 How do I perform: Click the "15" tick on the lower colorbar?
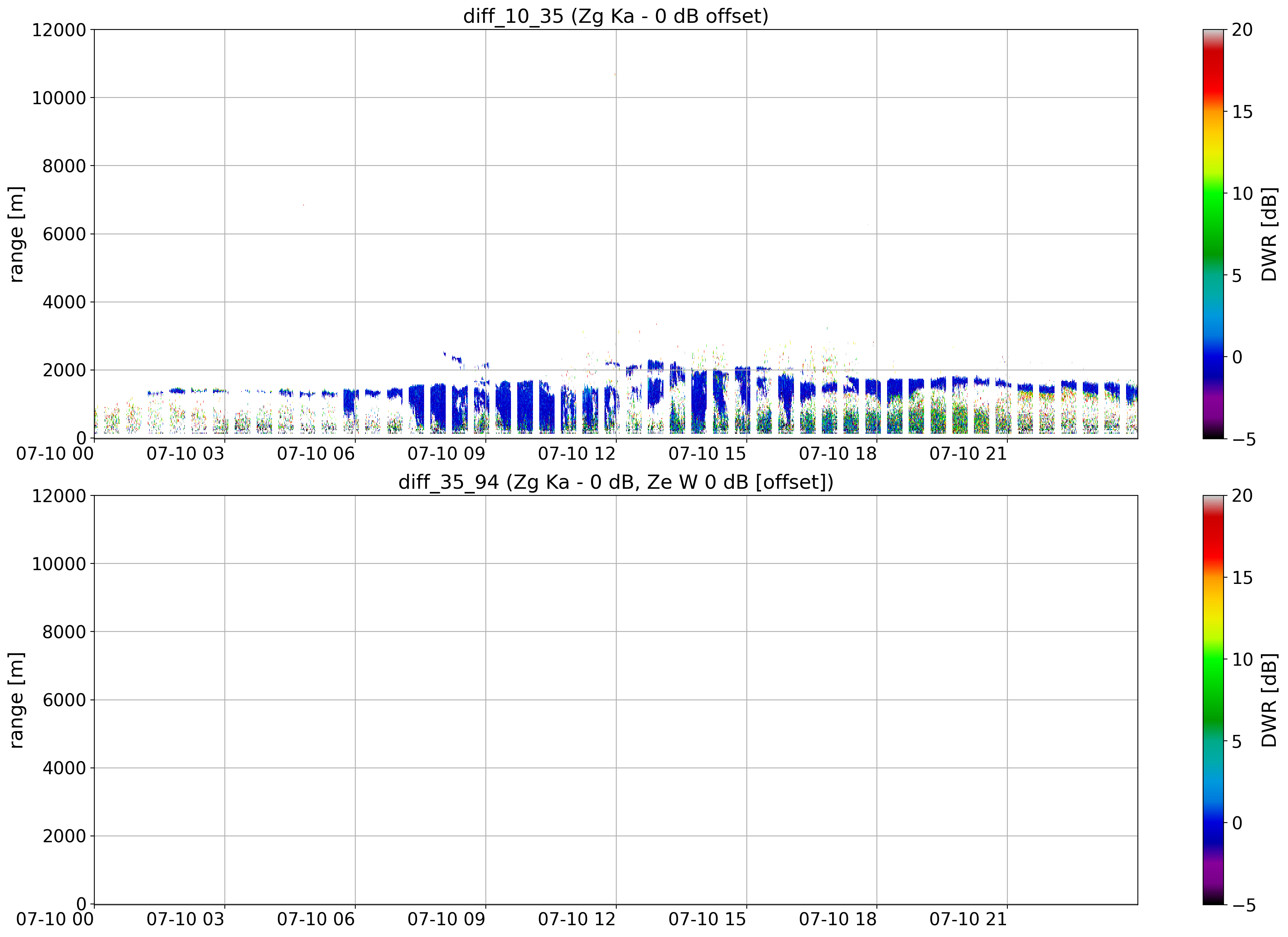tap(1242, 578)
